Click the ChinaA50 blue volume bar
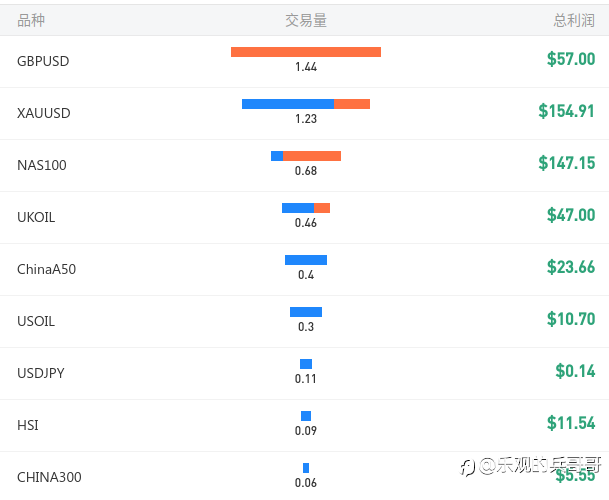 coord(306,260)
